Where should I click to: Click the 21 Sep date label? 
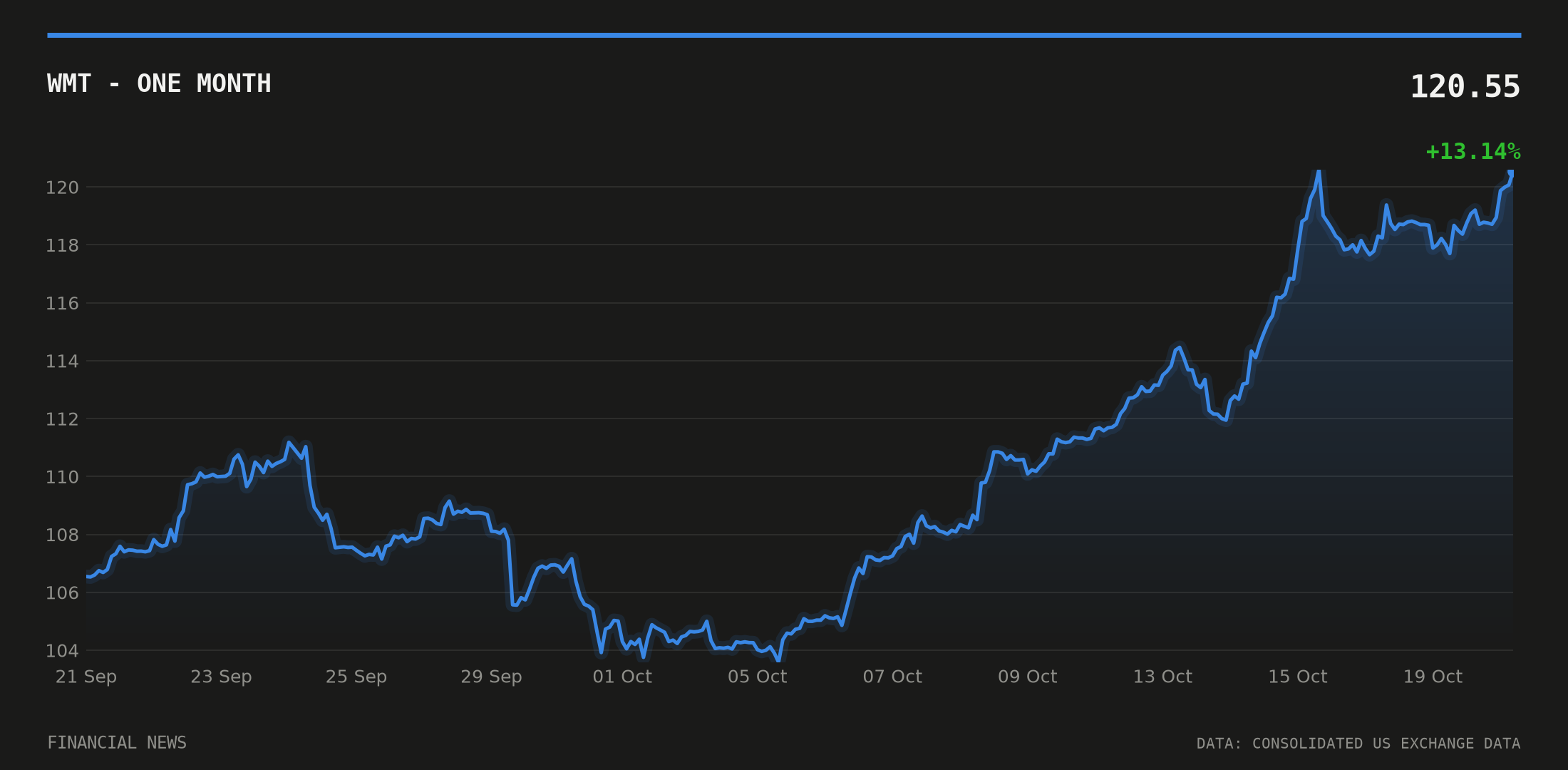(86, 677)
